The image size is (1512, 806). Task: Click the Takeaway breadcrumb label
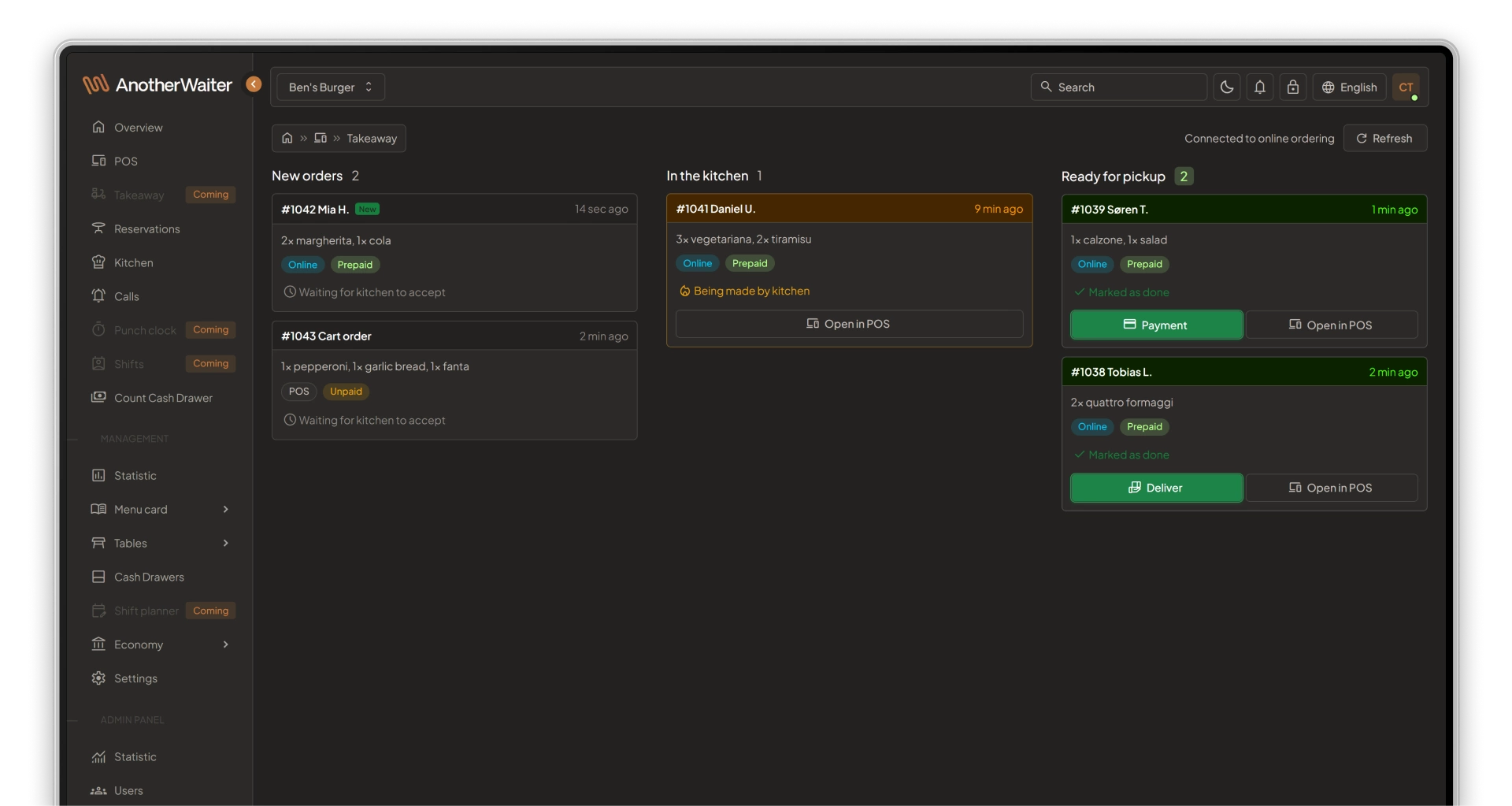point(372,139)
